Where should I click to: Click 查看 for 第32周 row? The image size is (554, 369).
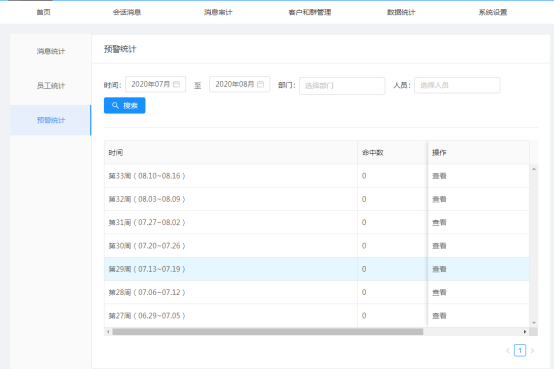439,199
